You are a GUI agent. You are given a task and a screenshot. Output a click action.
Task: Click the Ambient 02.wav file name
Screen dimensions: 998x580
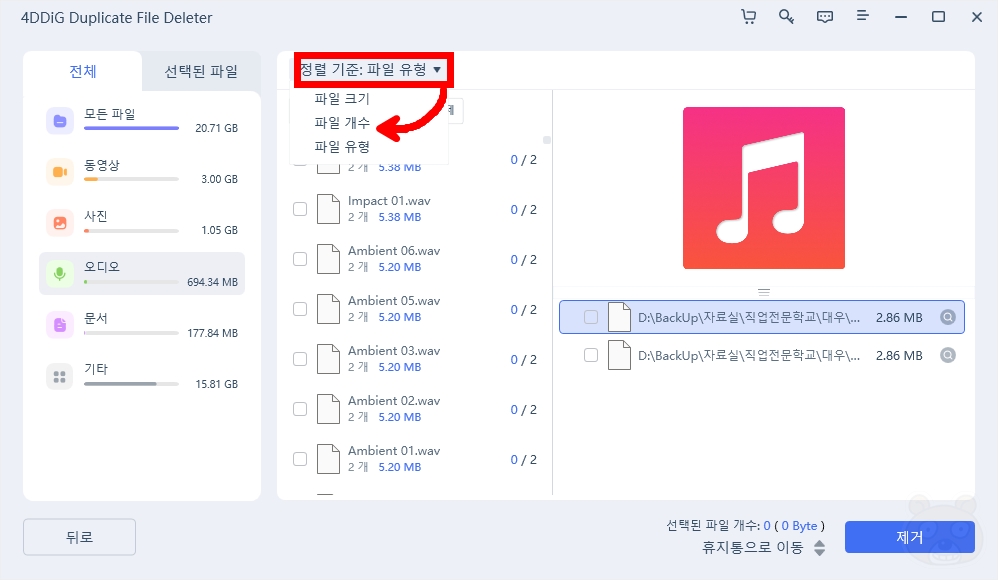[394, 400]
